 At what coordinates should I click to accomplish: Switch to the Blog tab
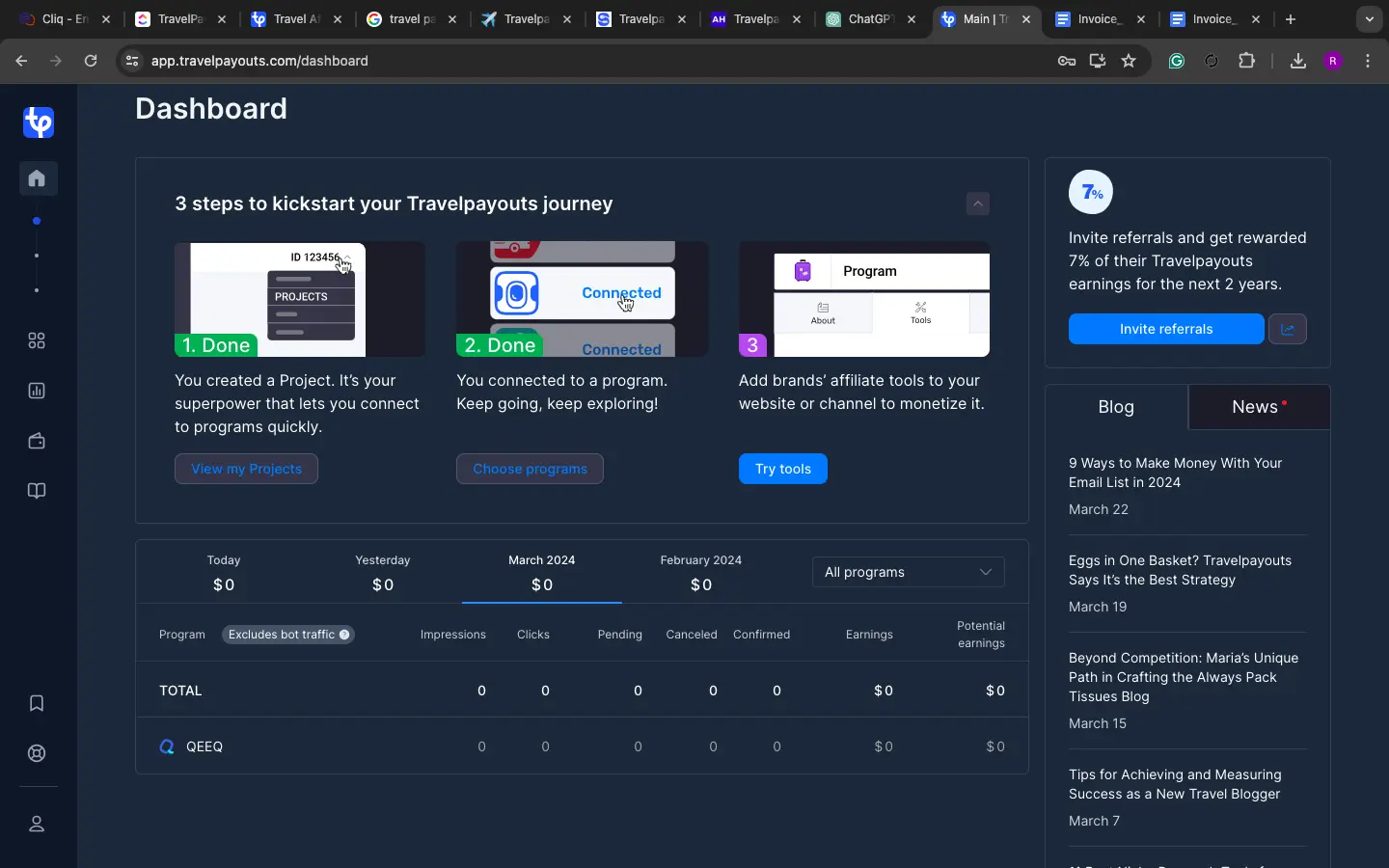[x=1116, y=407]
